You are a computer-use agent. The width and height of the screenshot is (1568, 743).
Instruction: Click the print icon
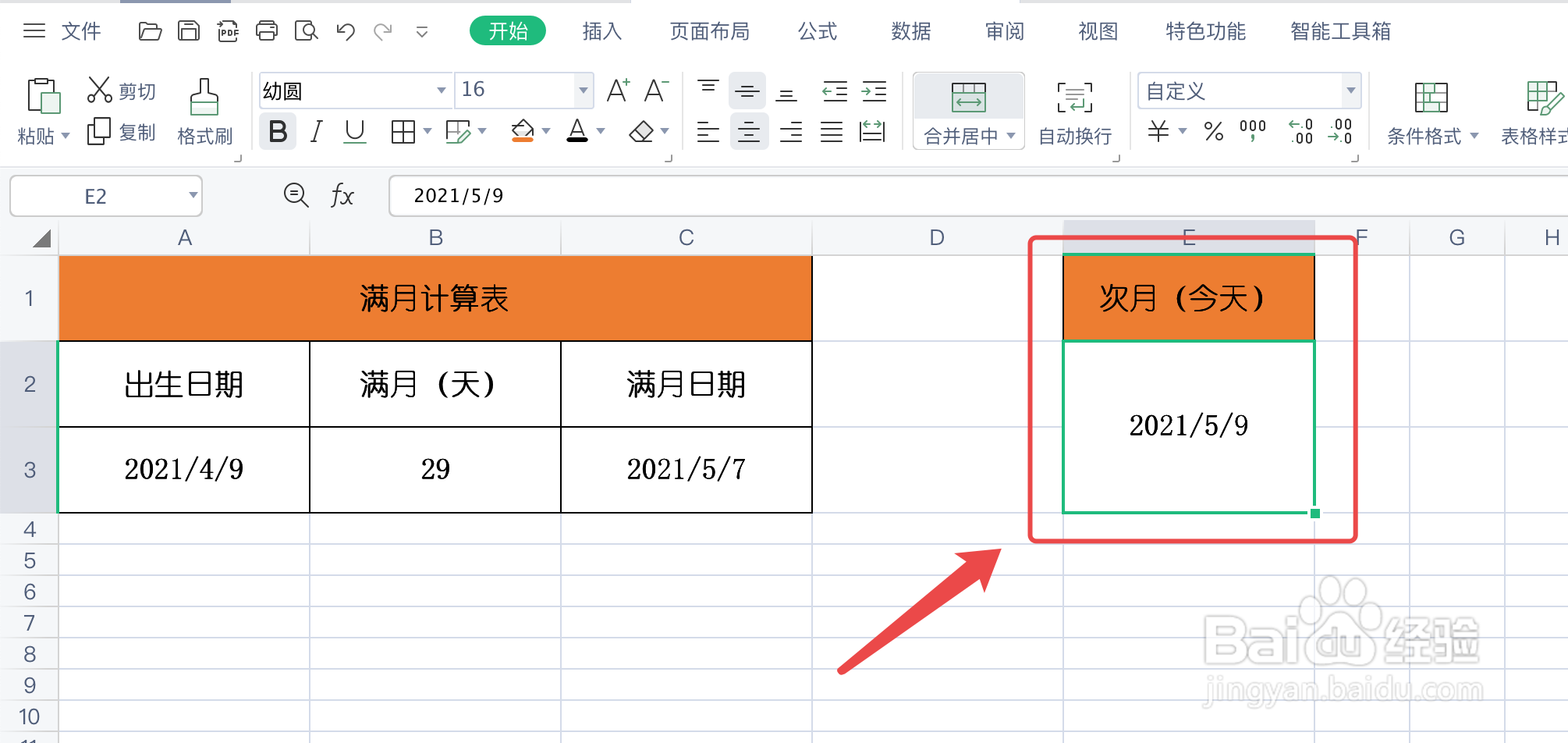pos(267,31)
